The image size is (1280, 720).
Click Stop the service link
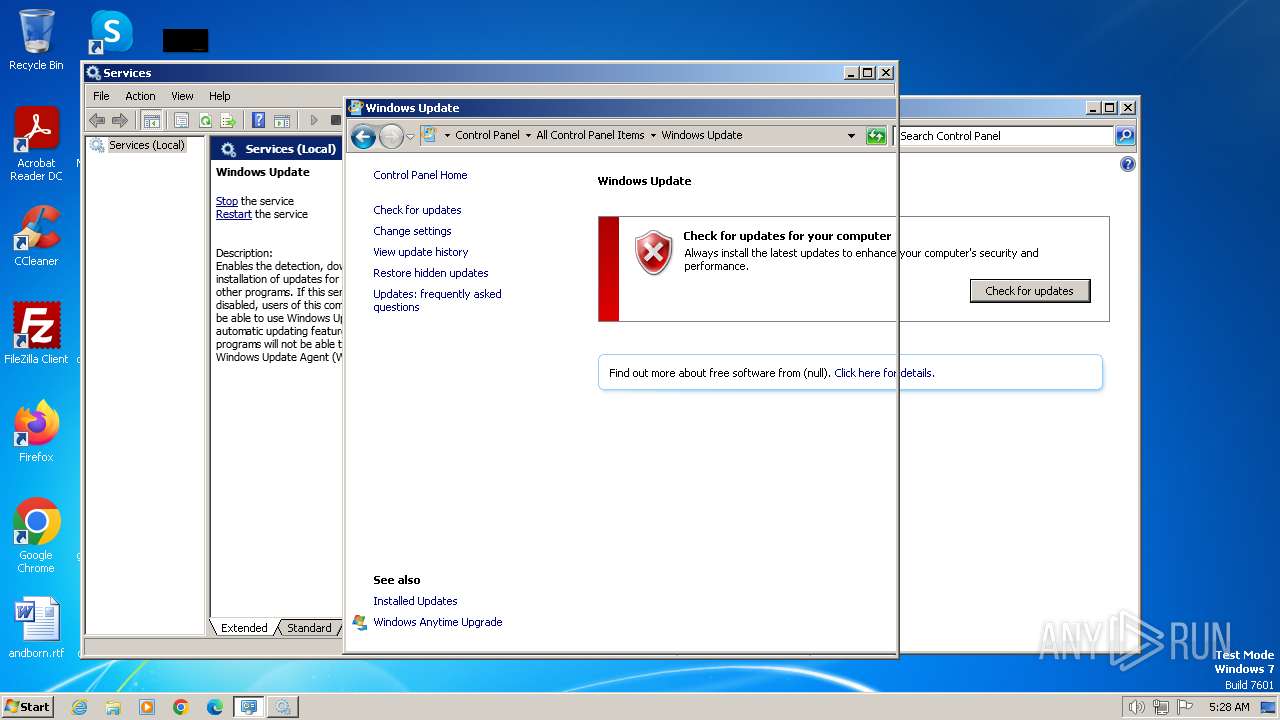227,201
